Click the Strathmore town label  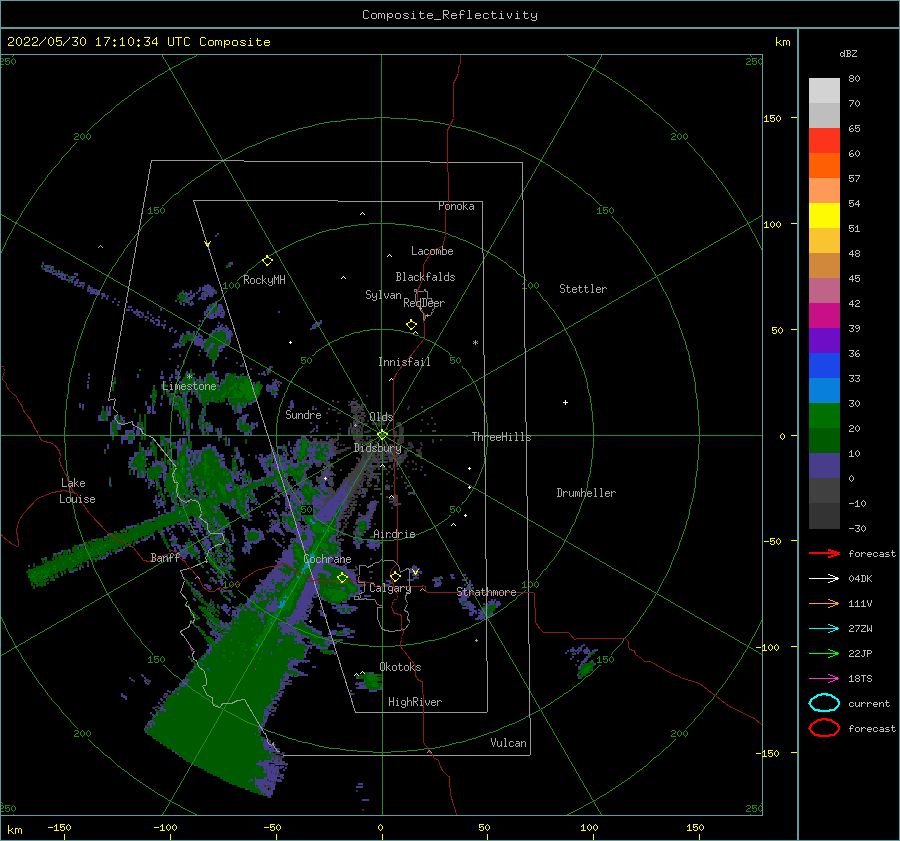[486, 592]
